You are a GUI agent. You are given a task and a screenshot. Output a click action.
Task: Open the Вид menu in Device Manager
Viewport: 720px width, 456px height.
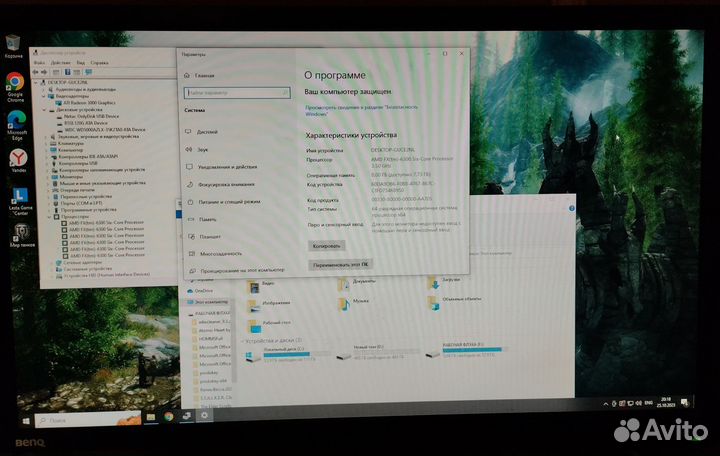[81, 62]
